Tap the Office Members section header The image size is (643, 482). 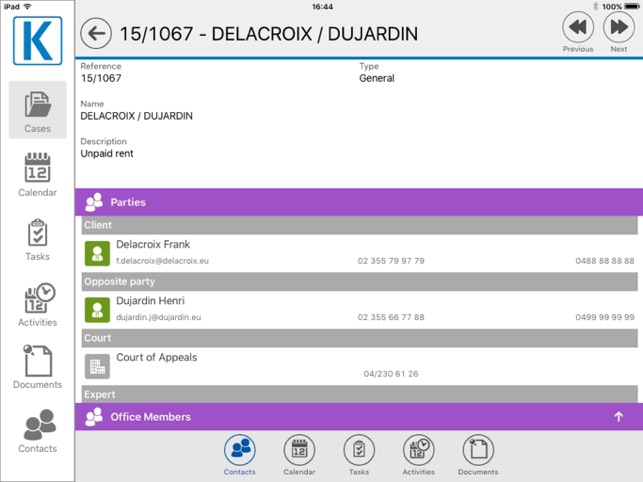359,417
